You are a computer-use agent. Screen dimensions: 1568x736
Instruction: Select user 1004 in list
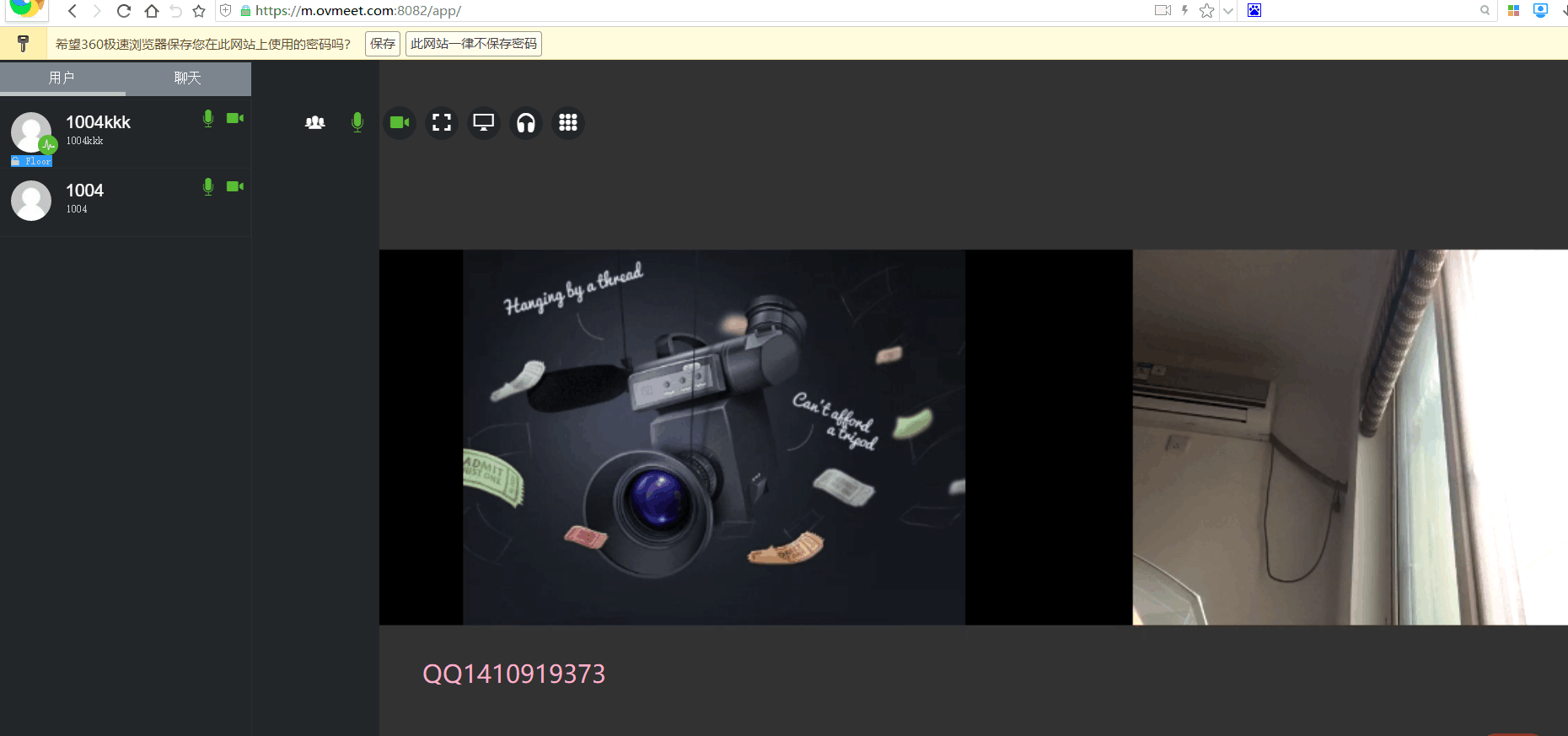tap(126, 202)
